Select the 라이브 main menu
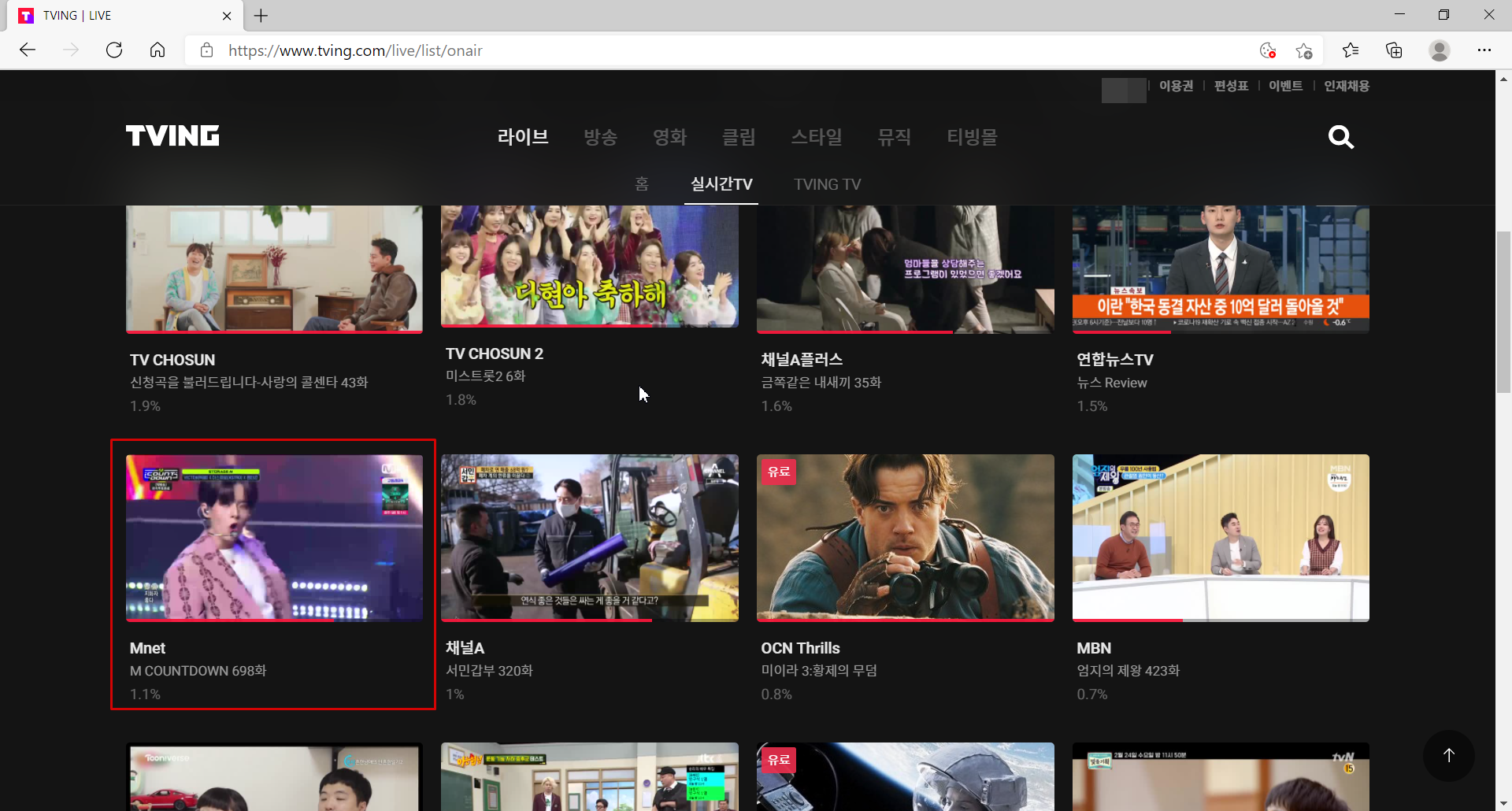Screen dimensions: 1512x811 (x=523, y=137)
